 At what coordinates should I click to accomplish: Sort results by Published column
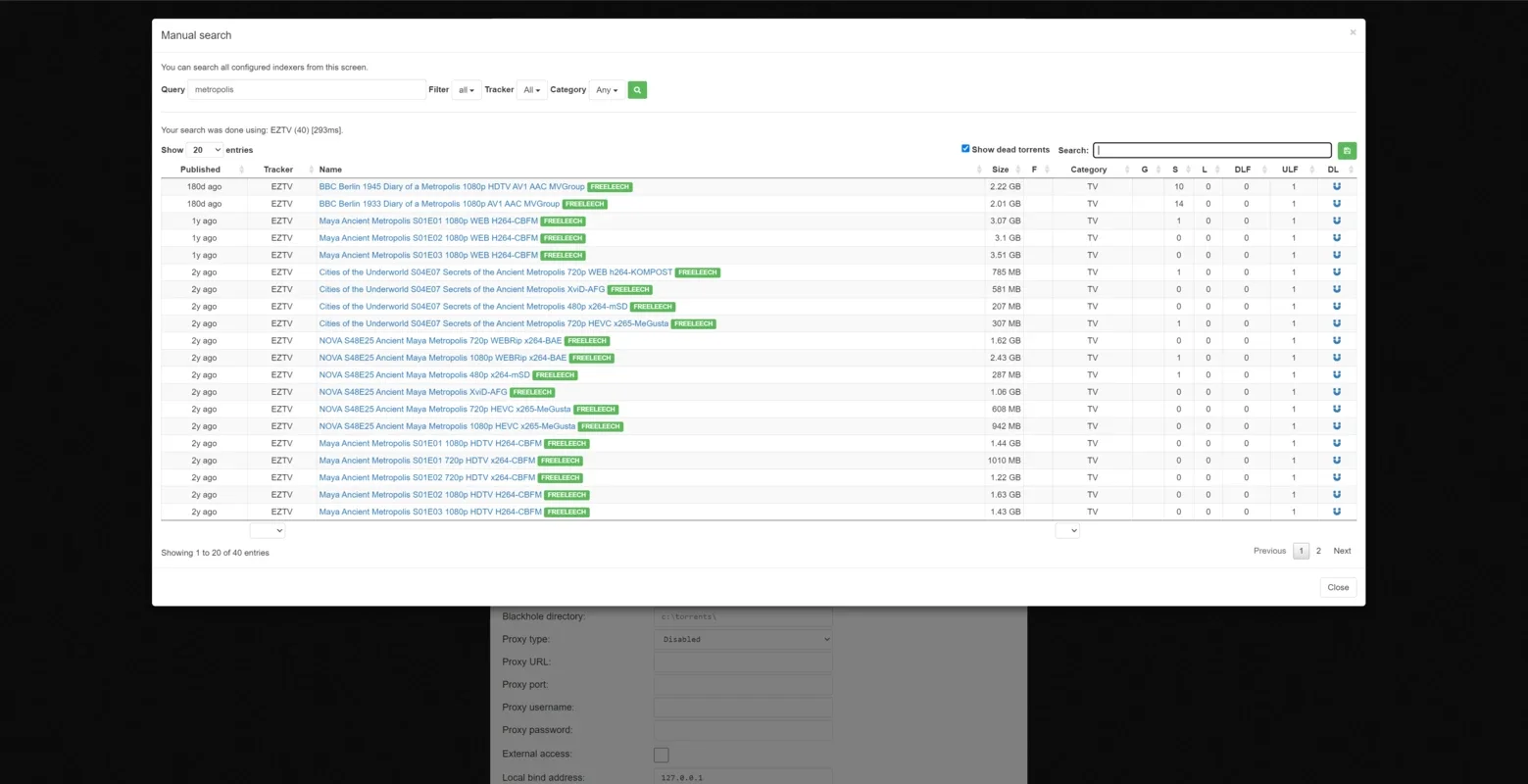coord(204,170)
